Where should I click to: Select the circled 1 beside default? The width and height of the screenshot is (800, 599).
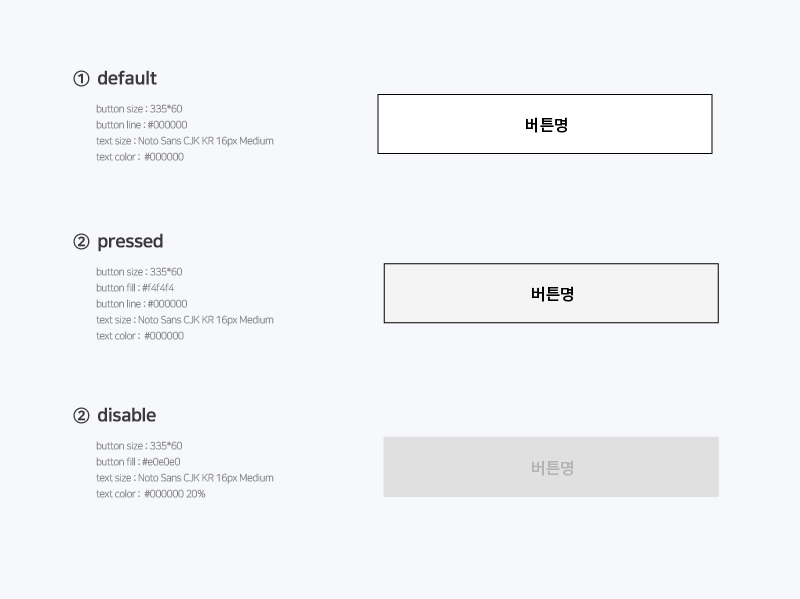(81, 79)
